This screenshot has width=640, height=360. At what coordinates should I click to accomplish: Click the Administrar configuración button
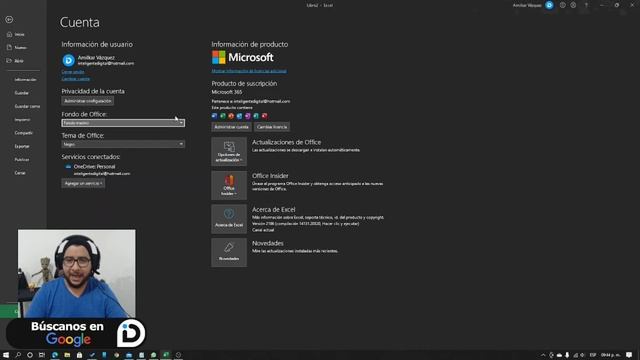[x=88, y=101]
